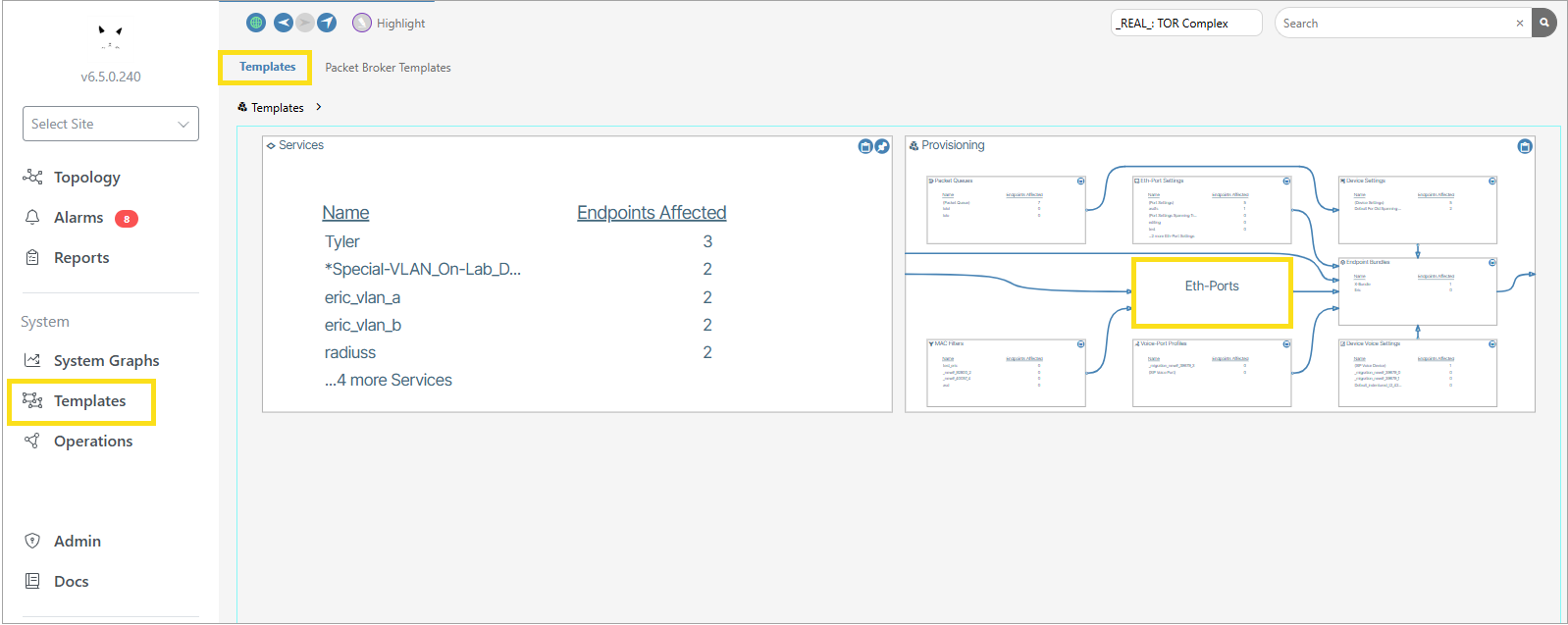1568x625 pixels.
Task: Open the Select Site dropdown
Action: tap(111, 124)
